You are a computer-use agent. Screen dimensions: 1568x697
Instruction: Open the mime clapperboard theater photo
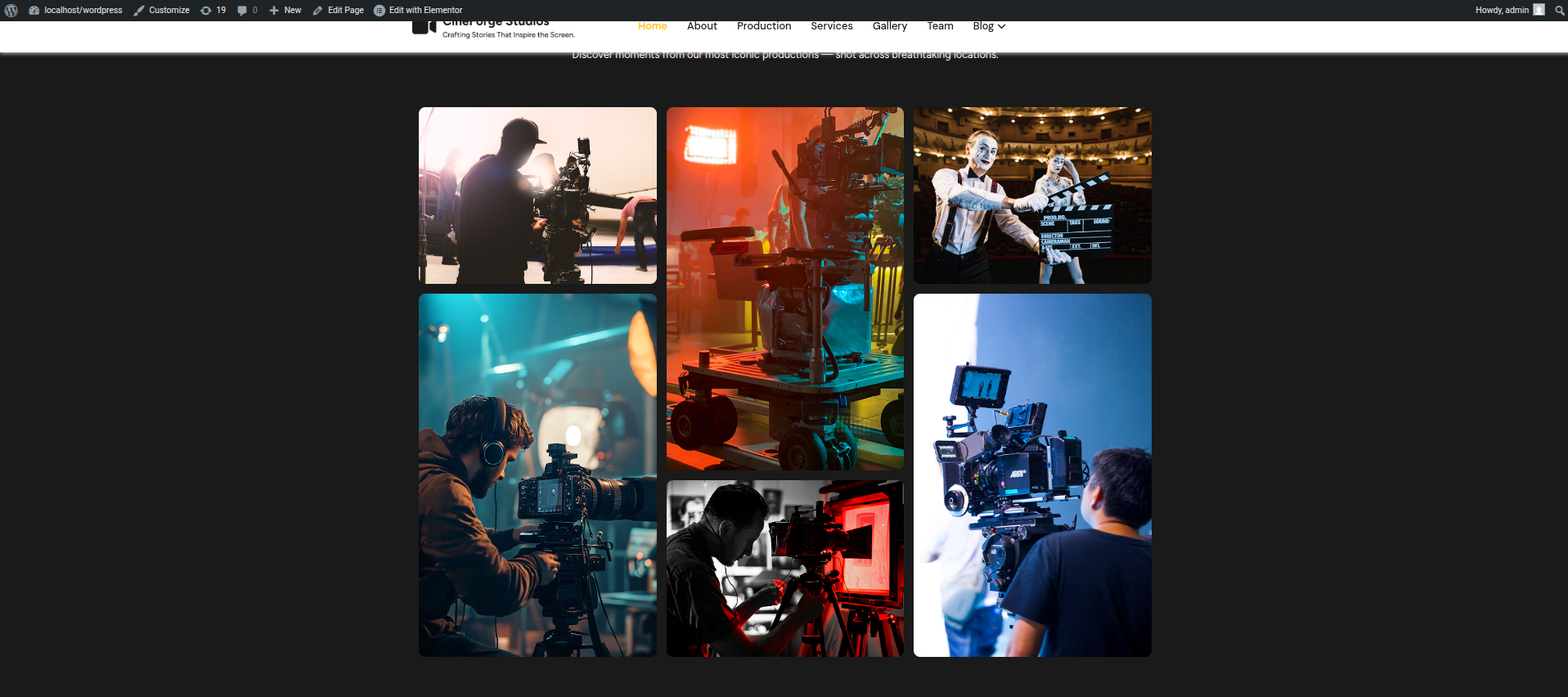[x=1031, y=196]
